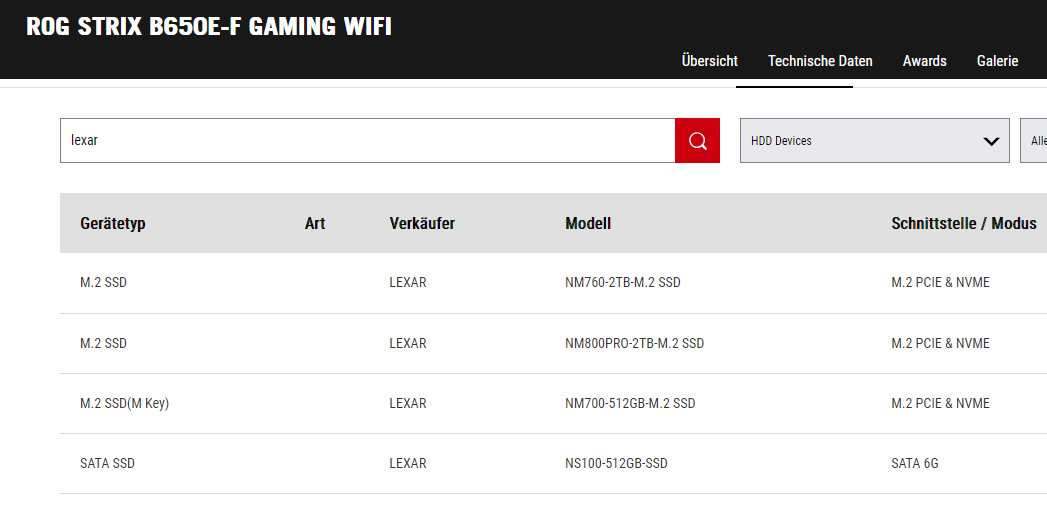Click M.2 PCIE & NVME in NM760 row
Image resolution: width=1047 pixels, height=516 pixels.
pyautogui.click(x=941, y=282)
